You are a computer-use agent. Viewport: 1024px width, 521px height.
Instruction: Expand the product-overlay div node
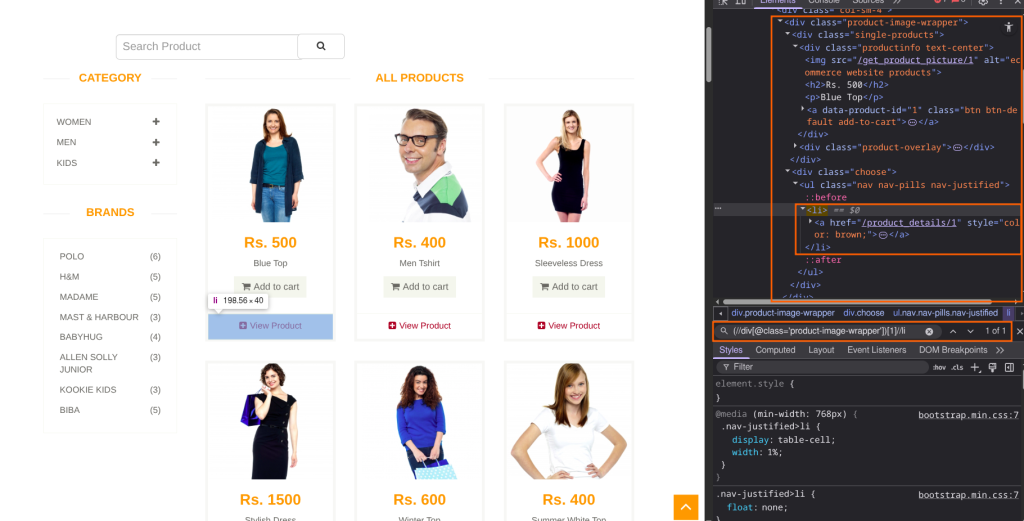click(x=796, y=147)
